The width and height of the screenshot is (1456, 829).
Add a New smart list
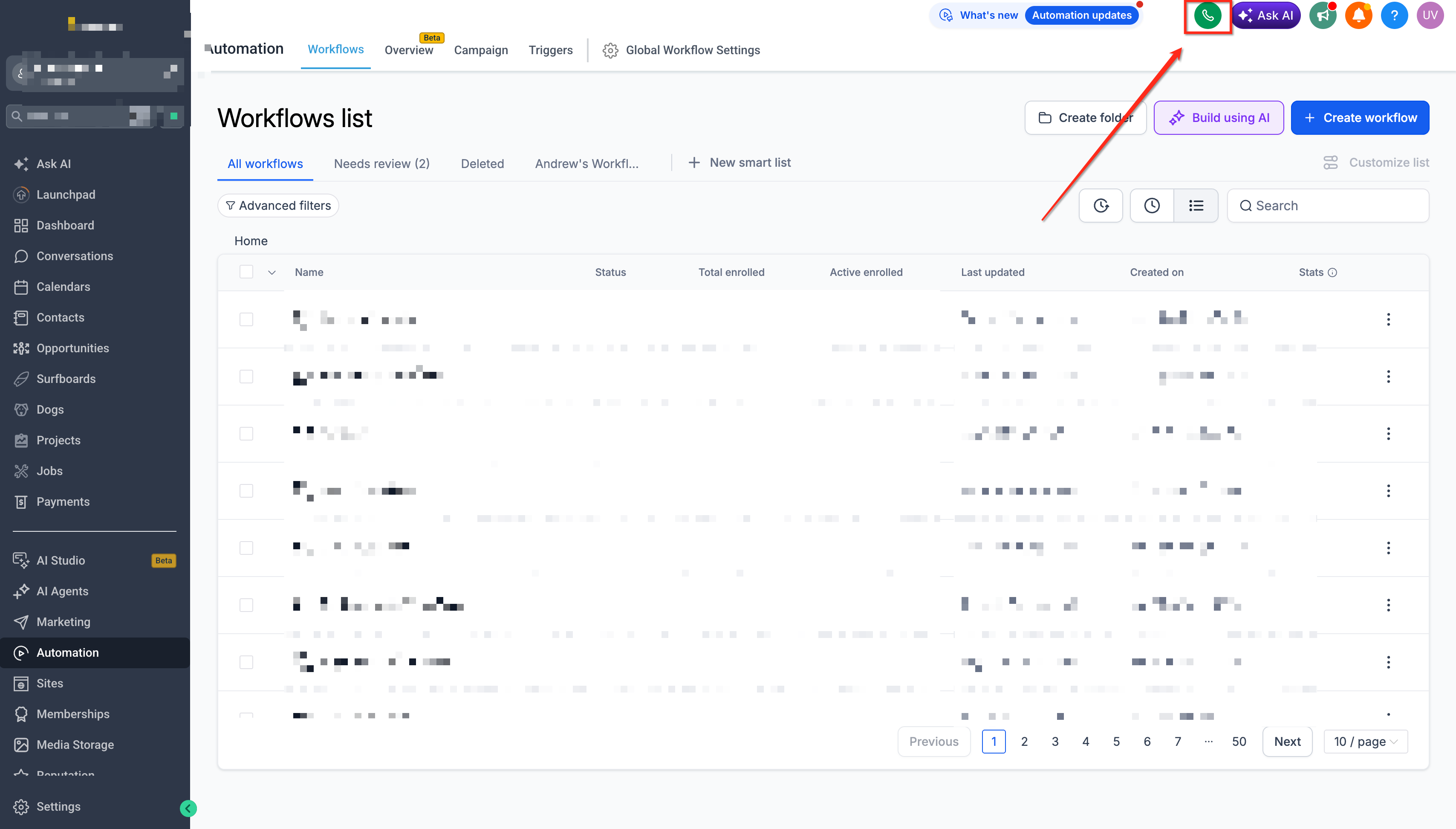tap(739, 163)
